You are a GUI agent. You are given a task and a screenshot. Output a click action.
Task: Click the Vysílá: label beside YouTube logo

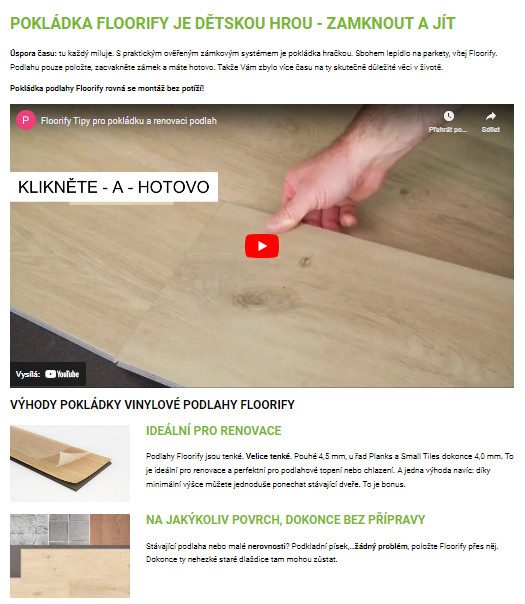click(x=28, y=374)
